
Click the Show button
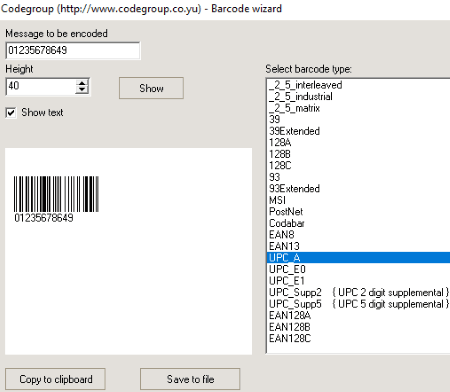(151, 88)
